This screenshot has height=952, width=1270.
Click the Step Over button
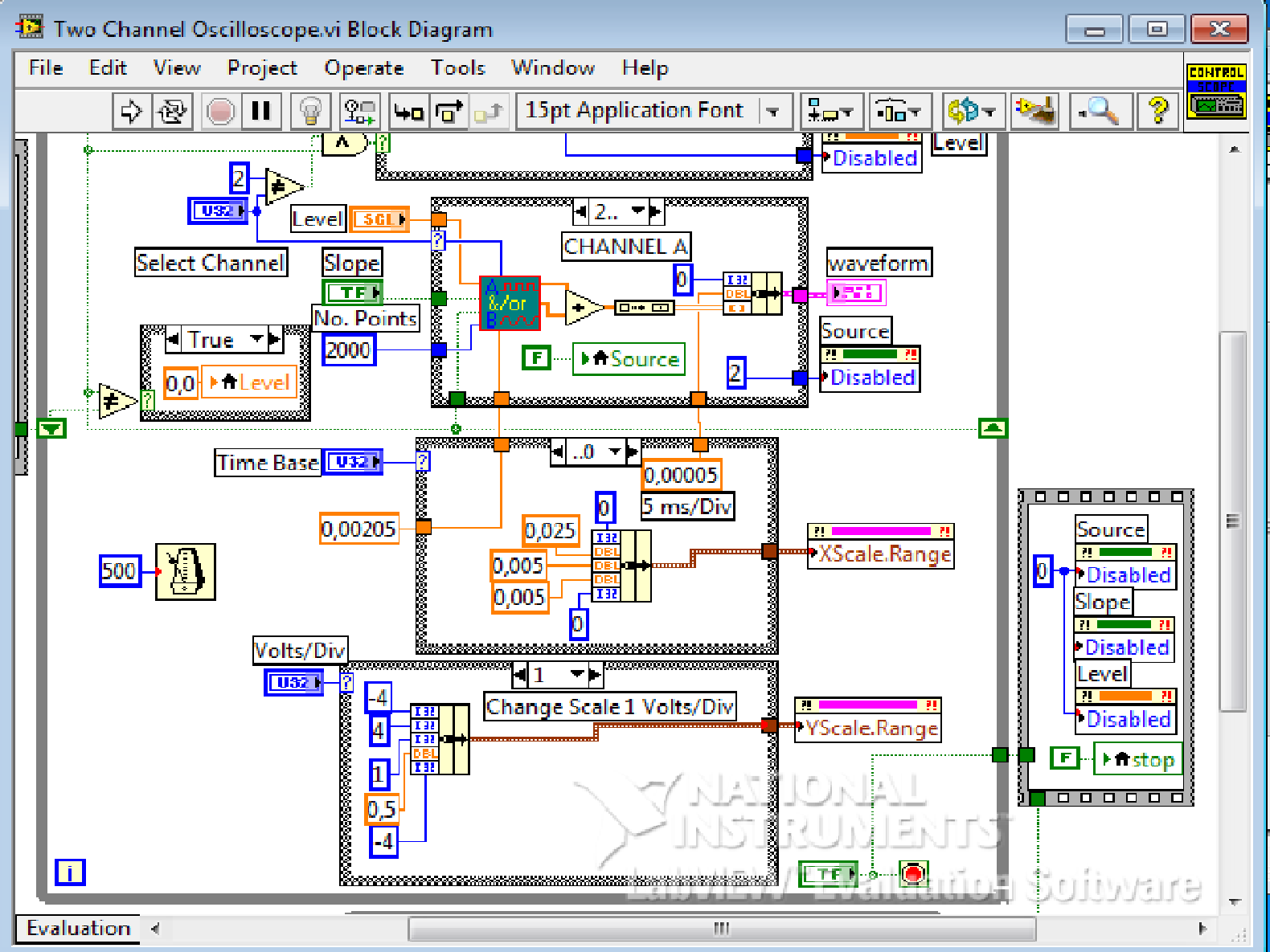449,111
